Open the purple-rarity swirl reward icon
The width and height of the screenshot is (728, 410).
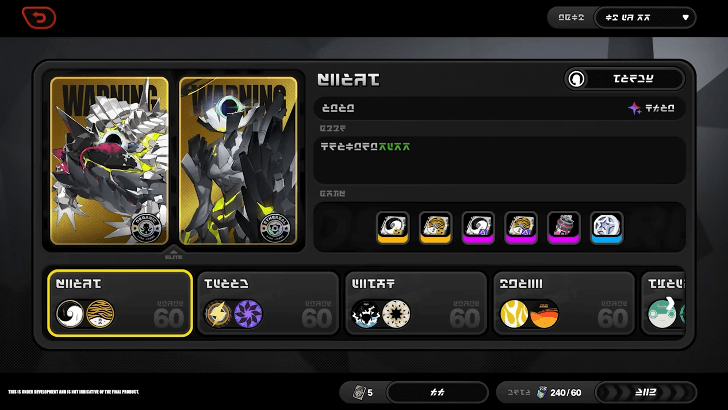coord(478,228)
